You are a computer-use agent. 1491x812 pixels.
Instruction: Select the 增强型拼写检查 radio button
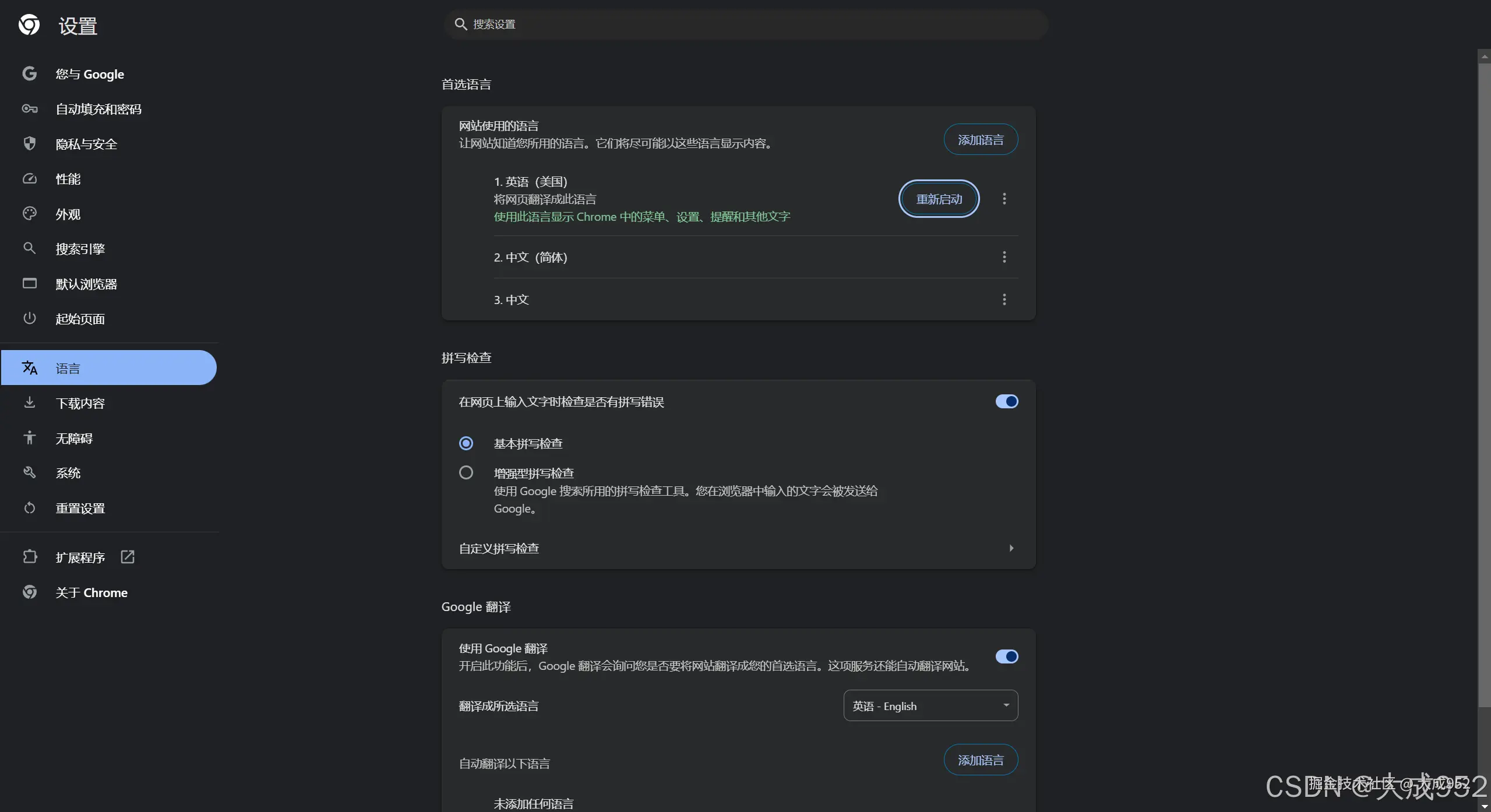[466, 472]
